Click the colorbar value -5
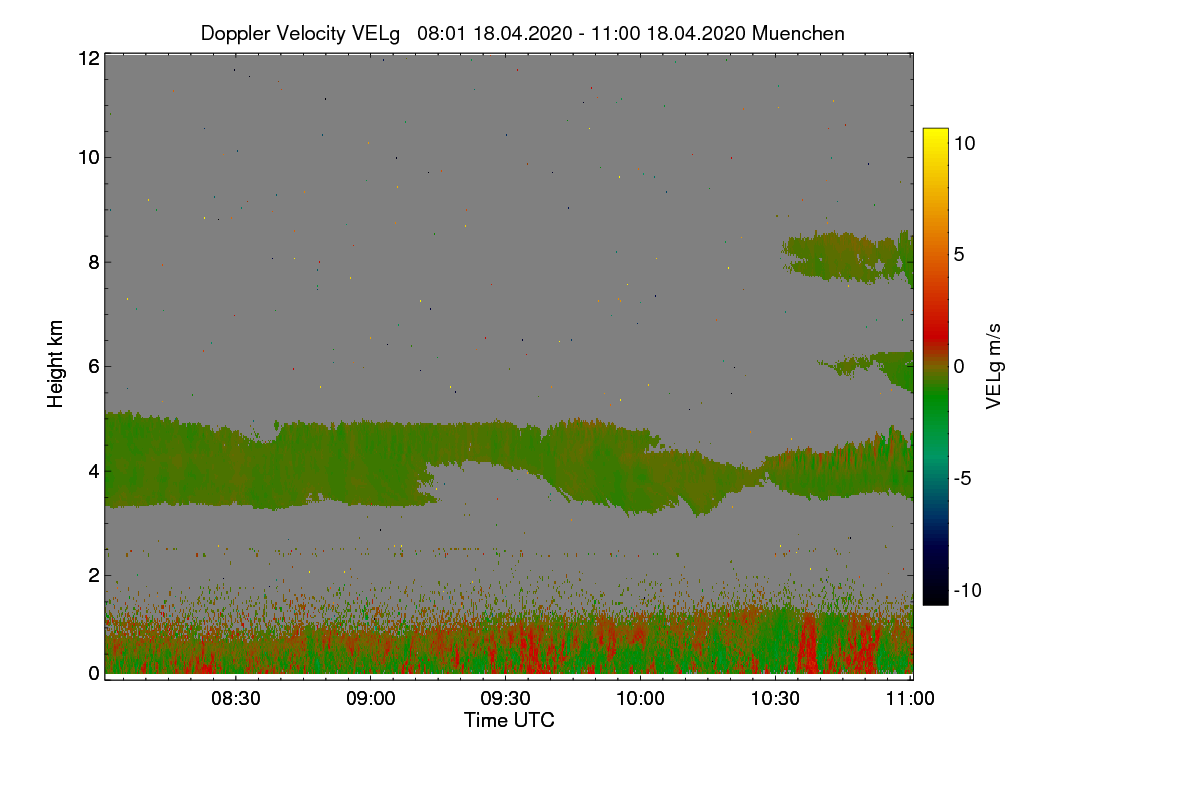1200x800 pixels. (x=964, y=478)
